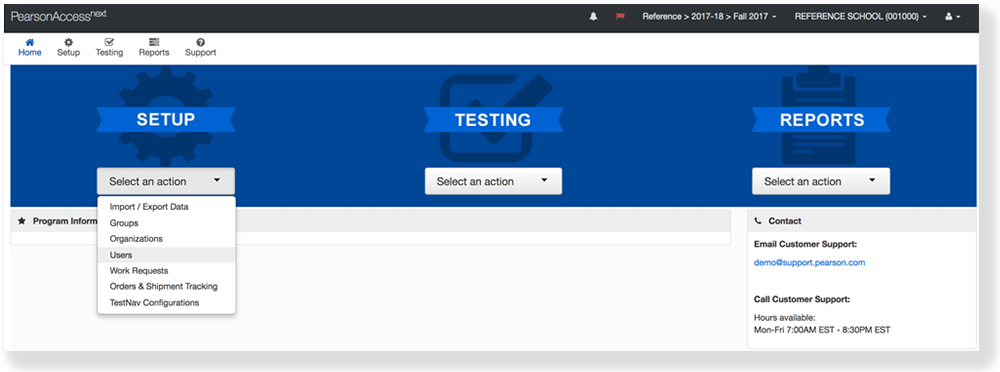Viewport: 1000px width, 372px height.
Task: Select Import / Export Data from the menu
Action: (166, 207)
